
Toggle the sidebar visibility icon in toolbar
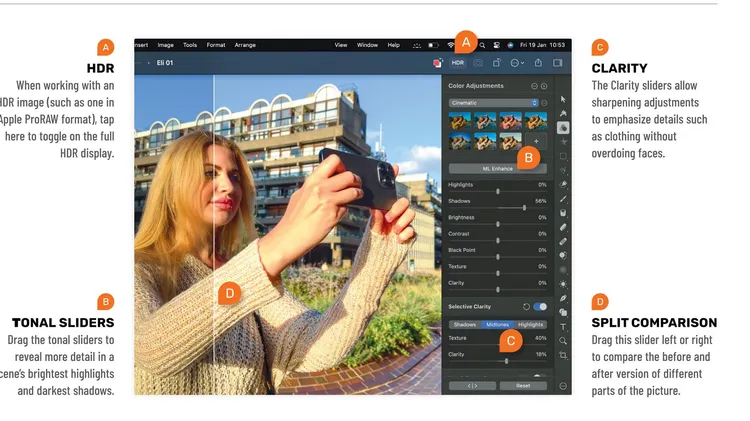pyautogui.click(x=557, y=63)
